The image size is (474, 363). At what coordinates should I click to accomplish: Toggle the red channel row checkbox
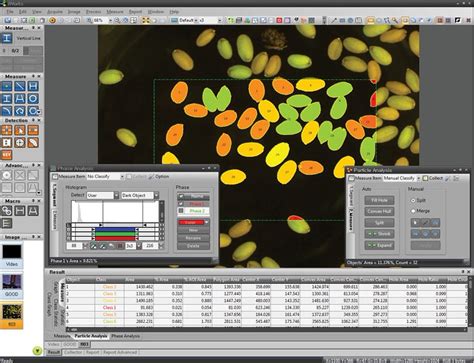[x=69, y=238]
